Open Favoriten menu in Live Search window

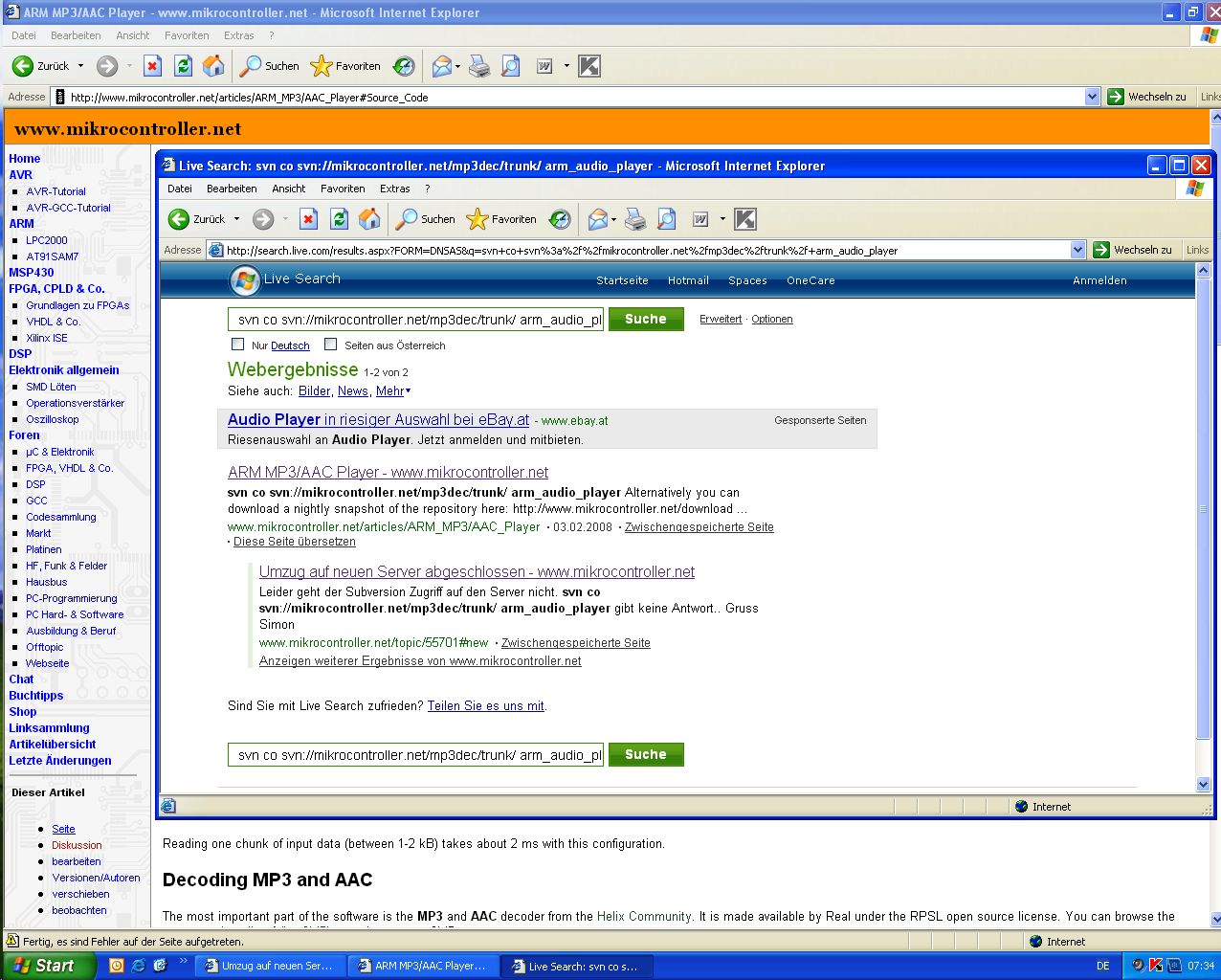point(343,189)
